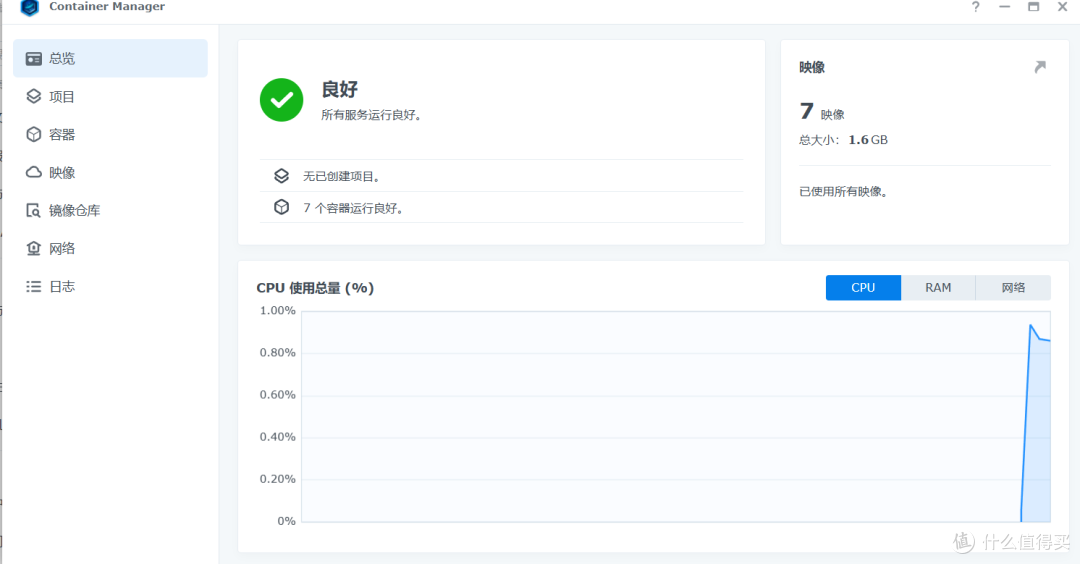
Task: Click the layers icon beside 无已创建项目
Action: pos(281,176)
